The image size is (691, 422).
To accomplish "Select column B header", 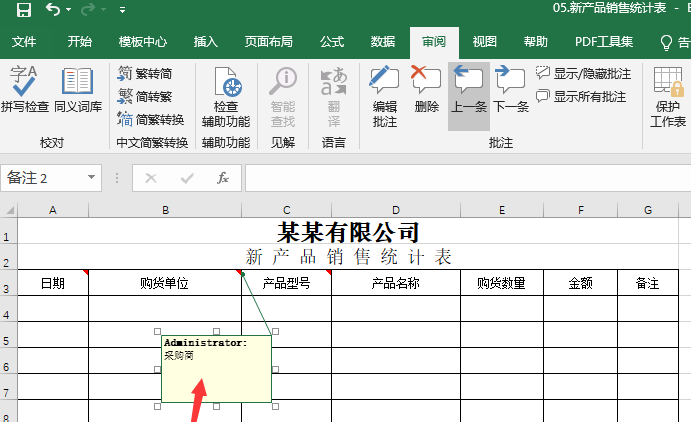I will point(165,210).
